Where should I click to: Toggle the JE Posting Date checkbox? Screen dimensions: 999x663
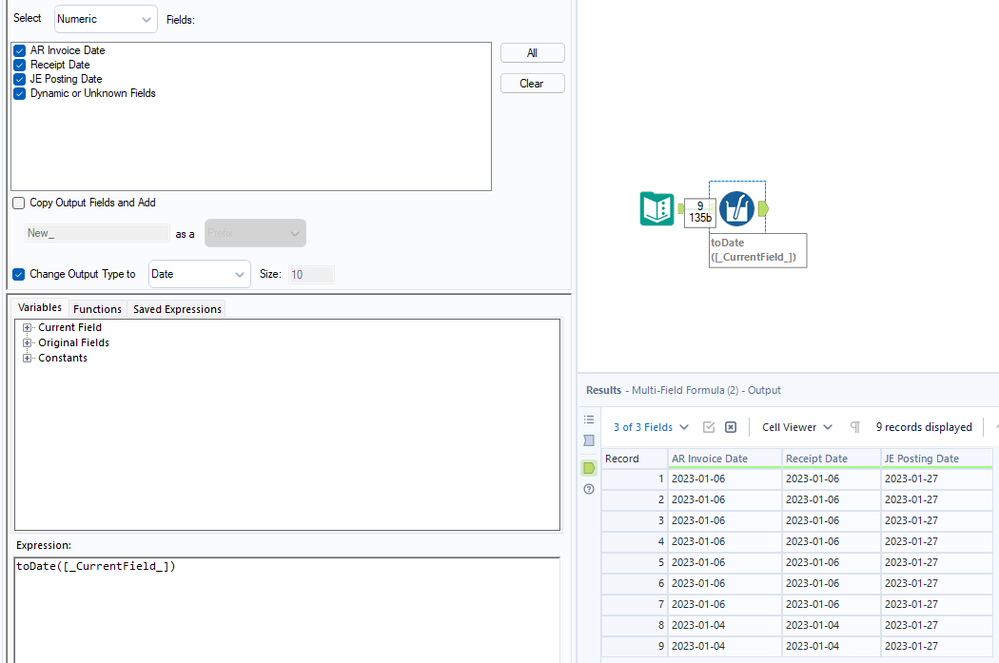20,79
